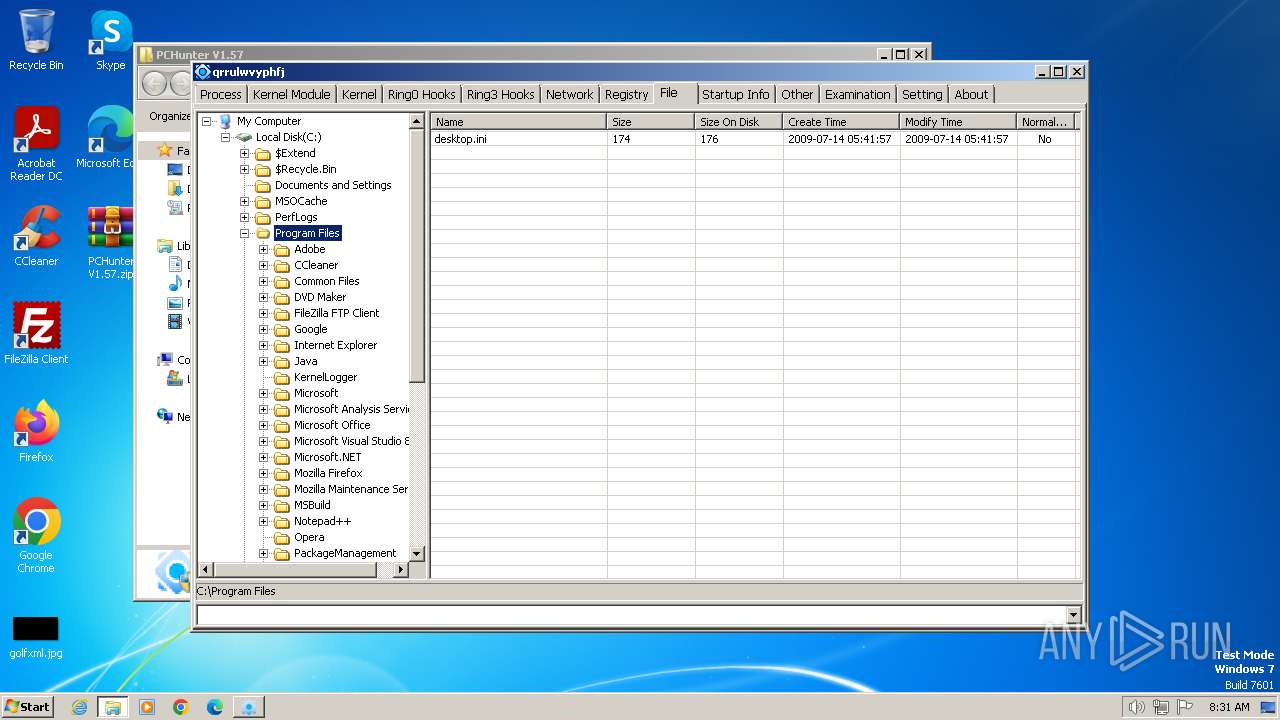Expand the MSOCache folder
This screenshot has height=720, width=1280.
click(x=245, y=201)
